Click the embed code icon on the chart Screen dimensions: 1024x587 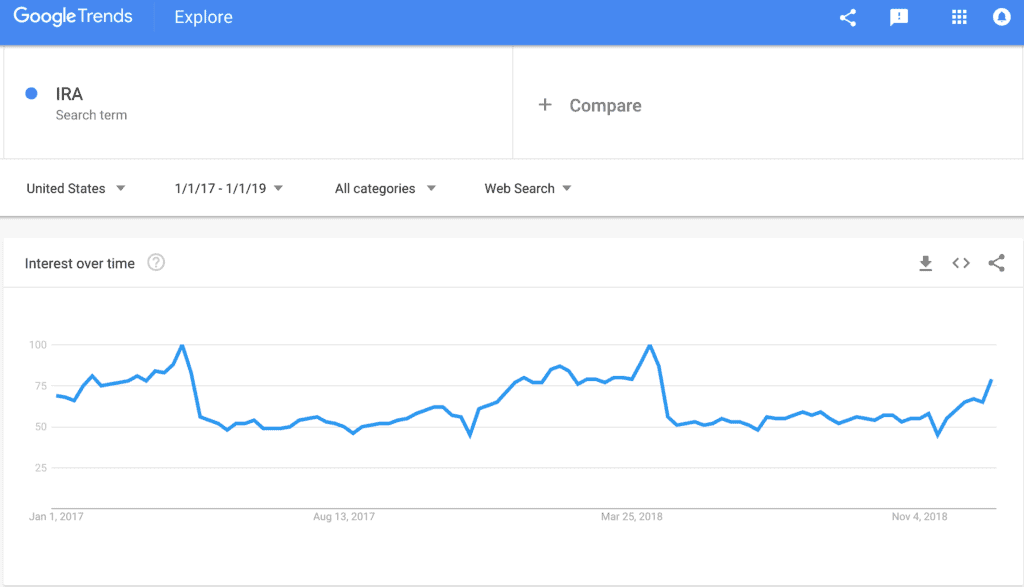coord(961,263)
